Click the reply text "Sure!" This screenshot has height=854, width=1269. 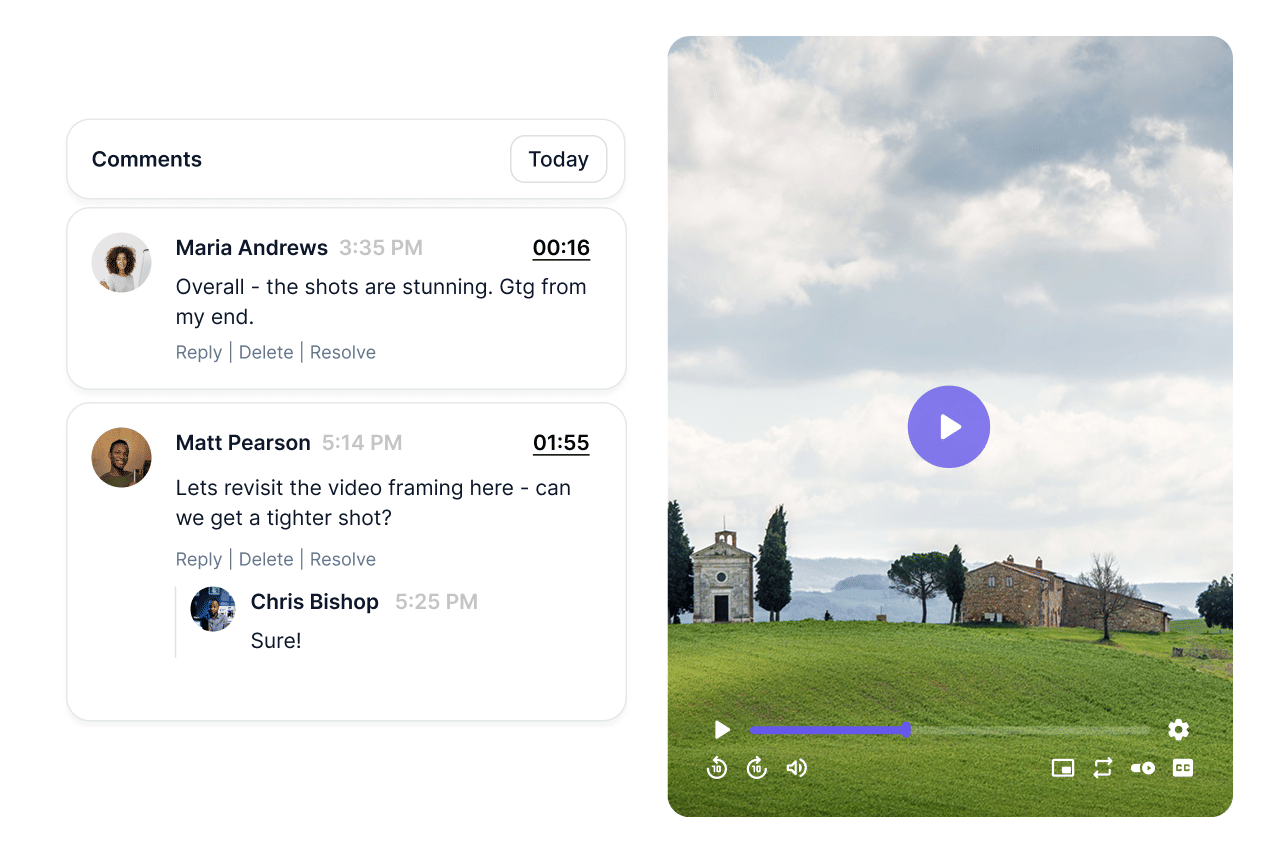coord(276,641)
